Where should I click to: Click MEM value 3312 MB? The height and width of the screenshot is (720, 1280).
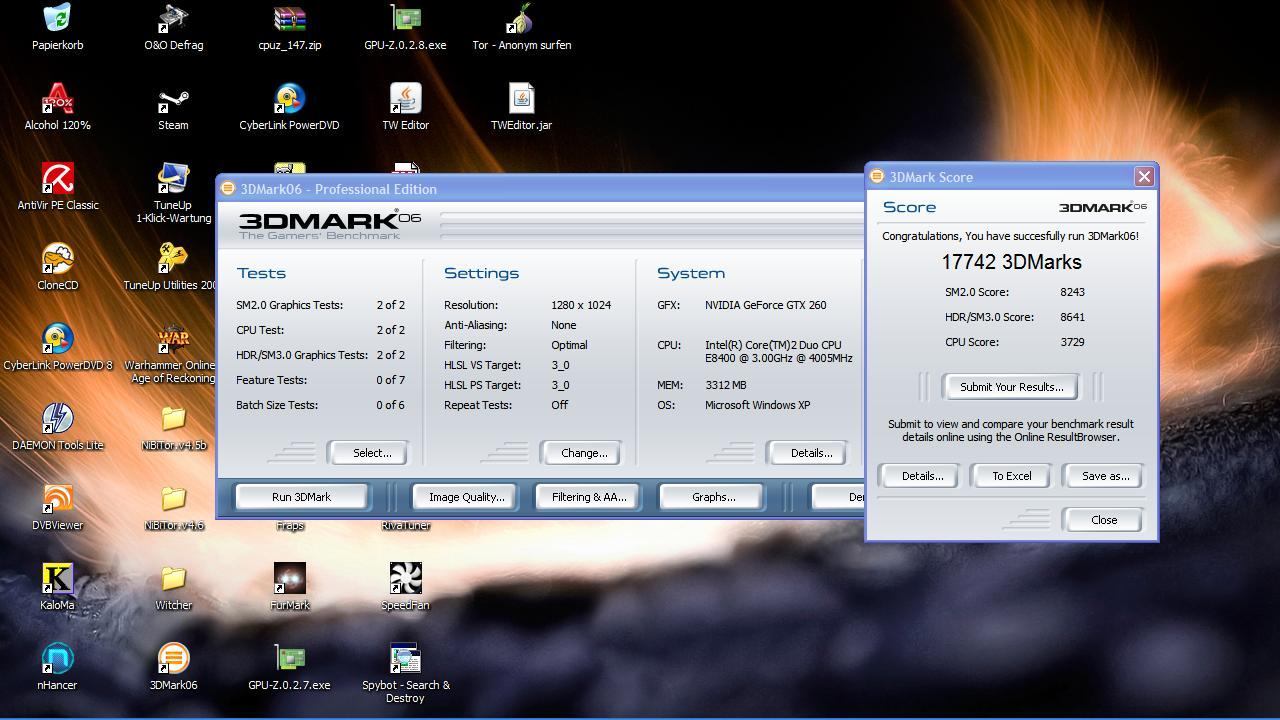pos(726,385)
